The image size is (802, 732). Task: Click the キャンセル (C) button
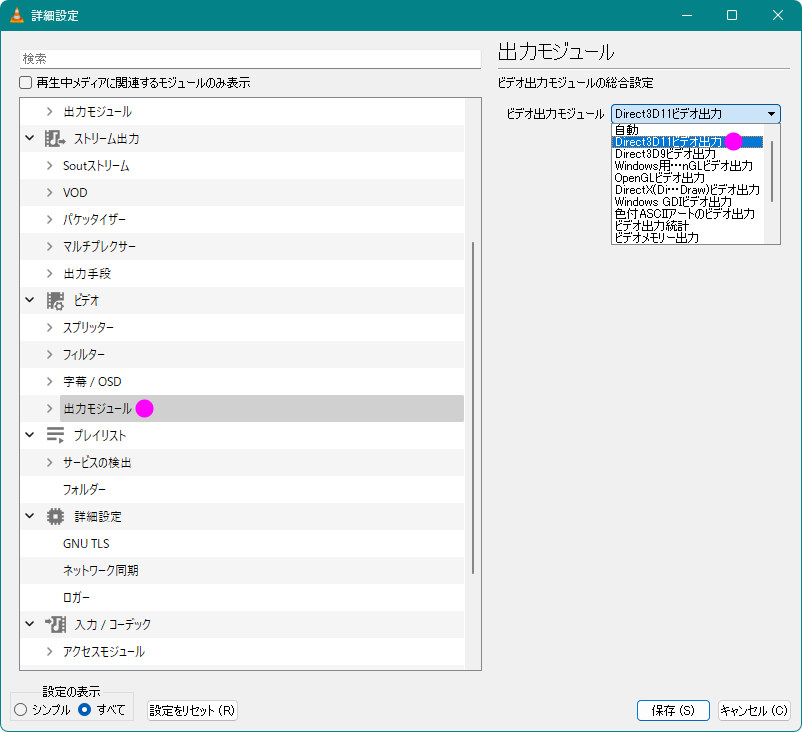754,710
